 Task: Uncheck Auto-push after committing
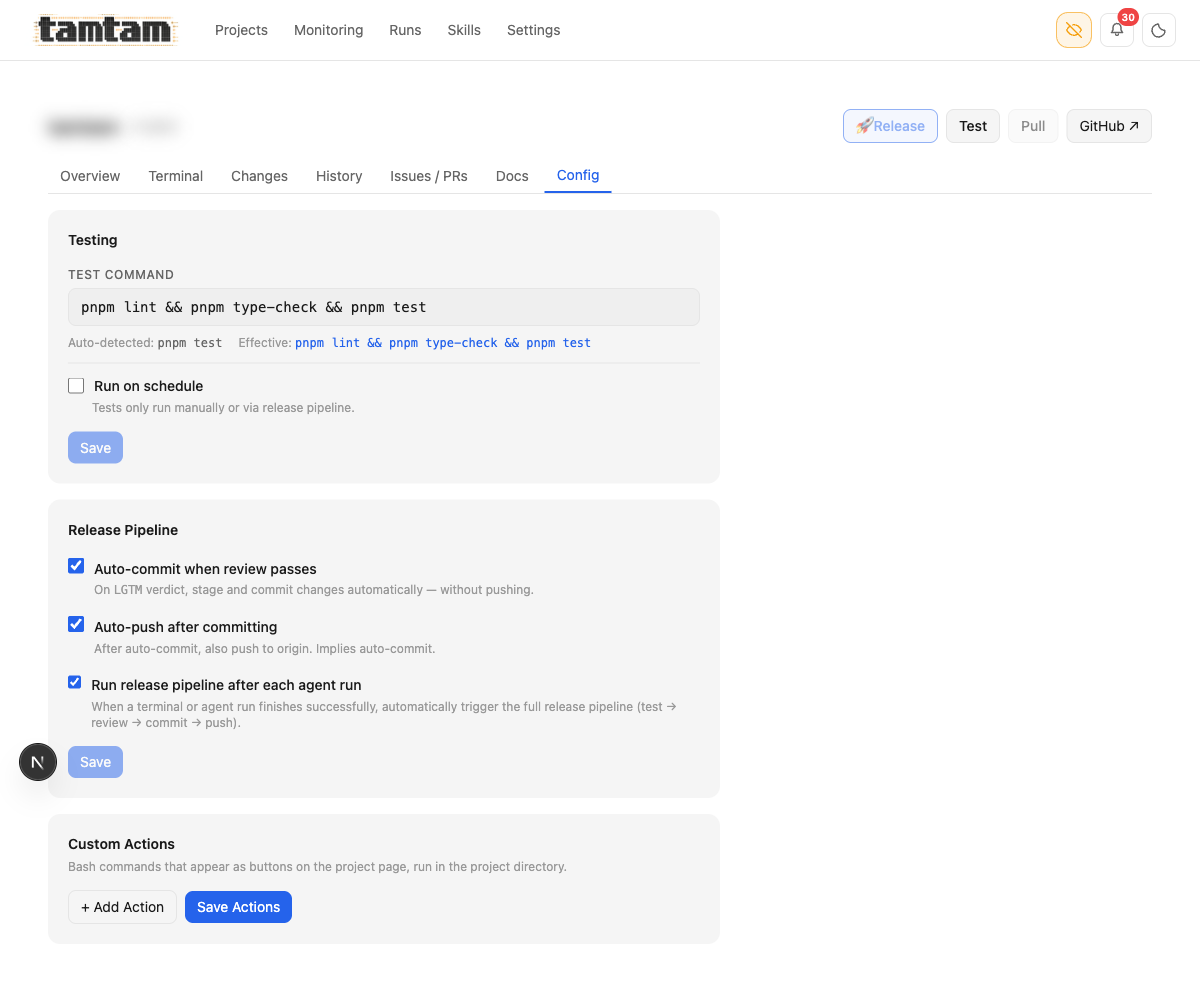(x=76, y=623)
